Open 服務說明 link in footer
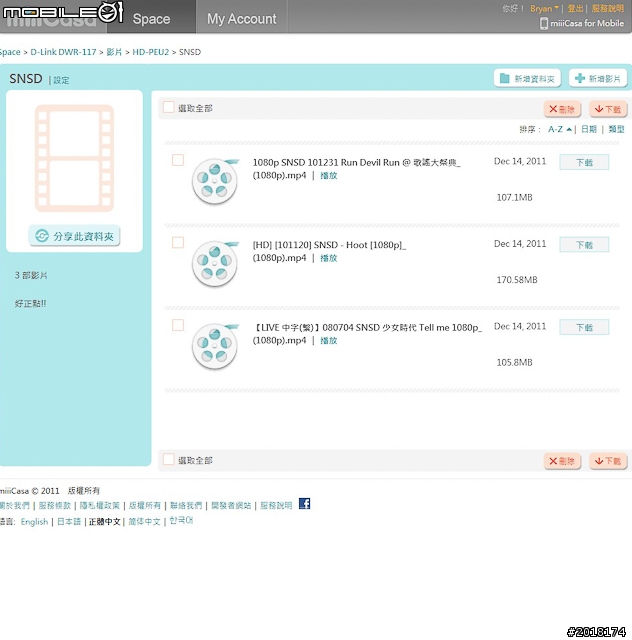Viewport: 632px width, 640px height. pyautogui.click(x=276, y=505)
